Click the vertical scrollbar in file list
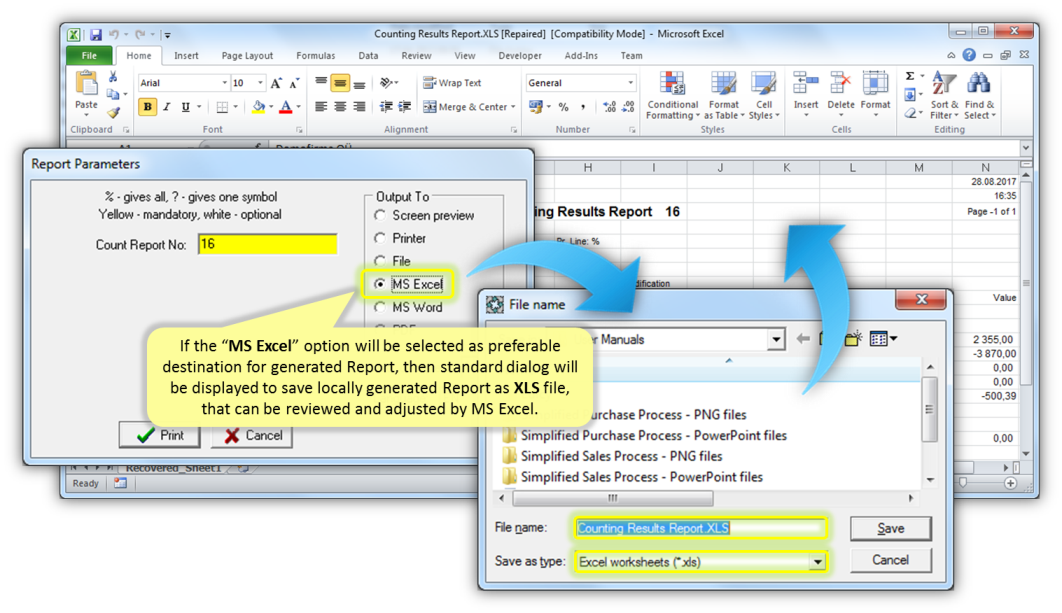The height and width of the screenshot is (613, 1062). (930, 409)
